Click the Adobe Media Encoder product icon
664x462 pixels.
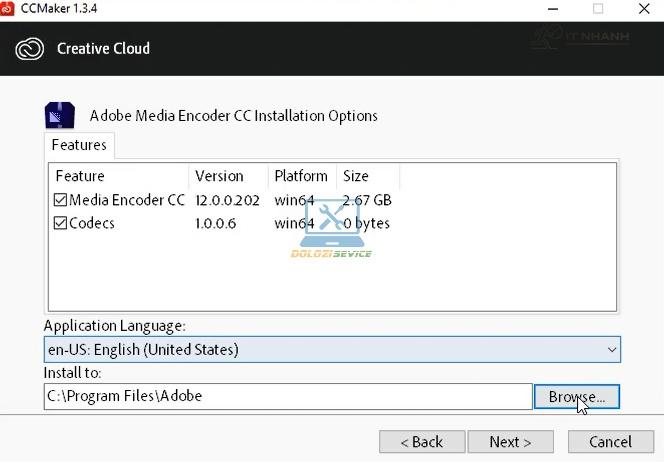60,115
